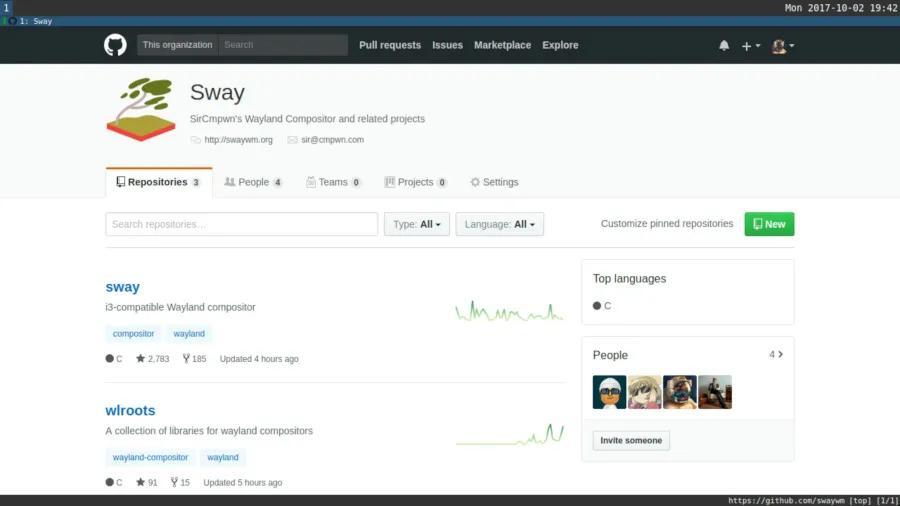Click the fork count 185 for sway
Screen dimensions: 900x506
click(194, 359)
